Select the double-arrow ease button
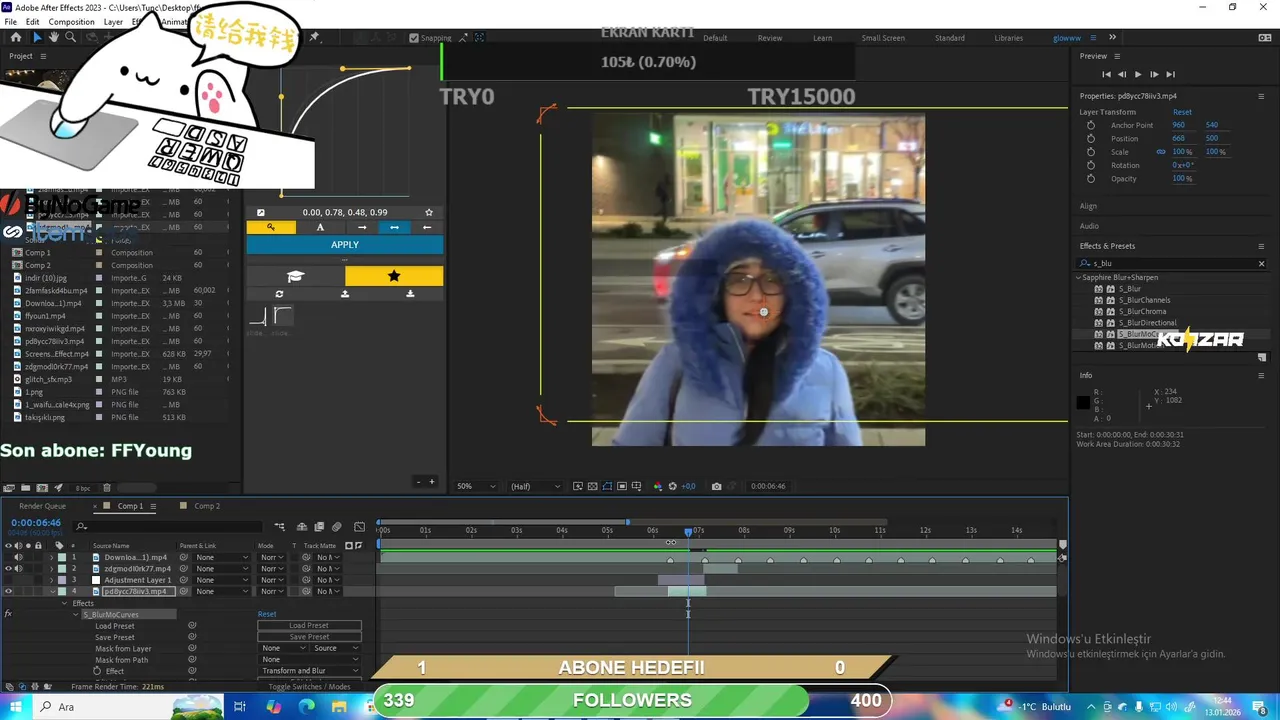 pos(394,227)
